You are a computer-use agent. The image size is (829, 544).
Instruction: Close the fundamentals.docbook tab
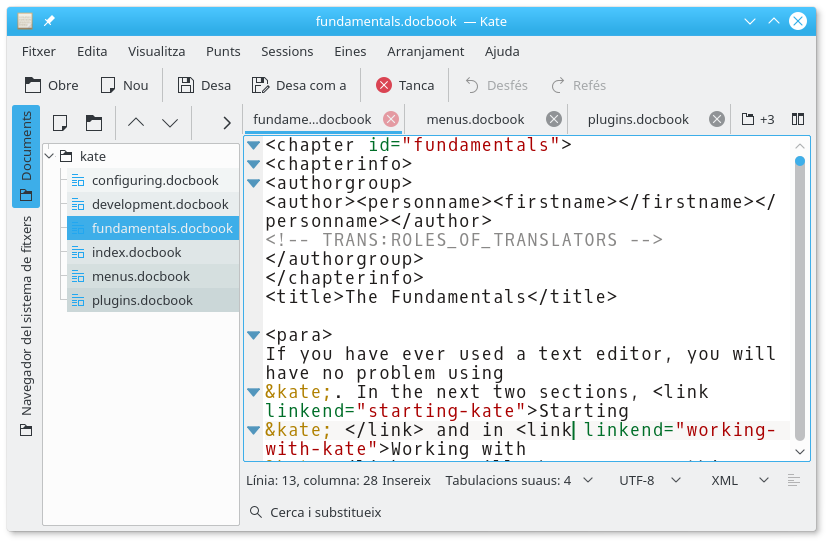pyautogui.click(x=391, y=119)
